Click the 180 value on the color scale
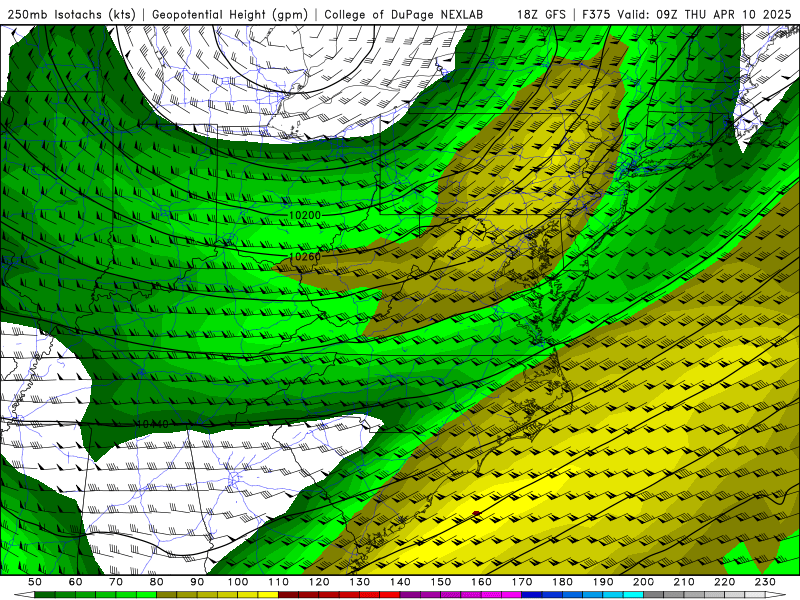Screen dimensions: 800x600 pyautogui.click(x=562, y=582)
